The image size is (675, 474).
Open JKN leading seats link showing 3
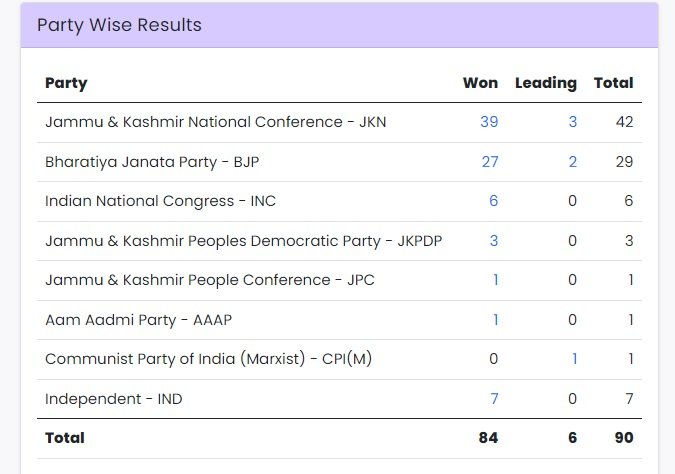573,122
